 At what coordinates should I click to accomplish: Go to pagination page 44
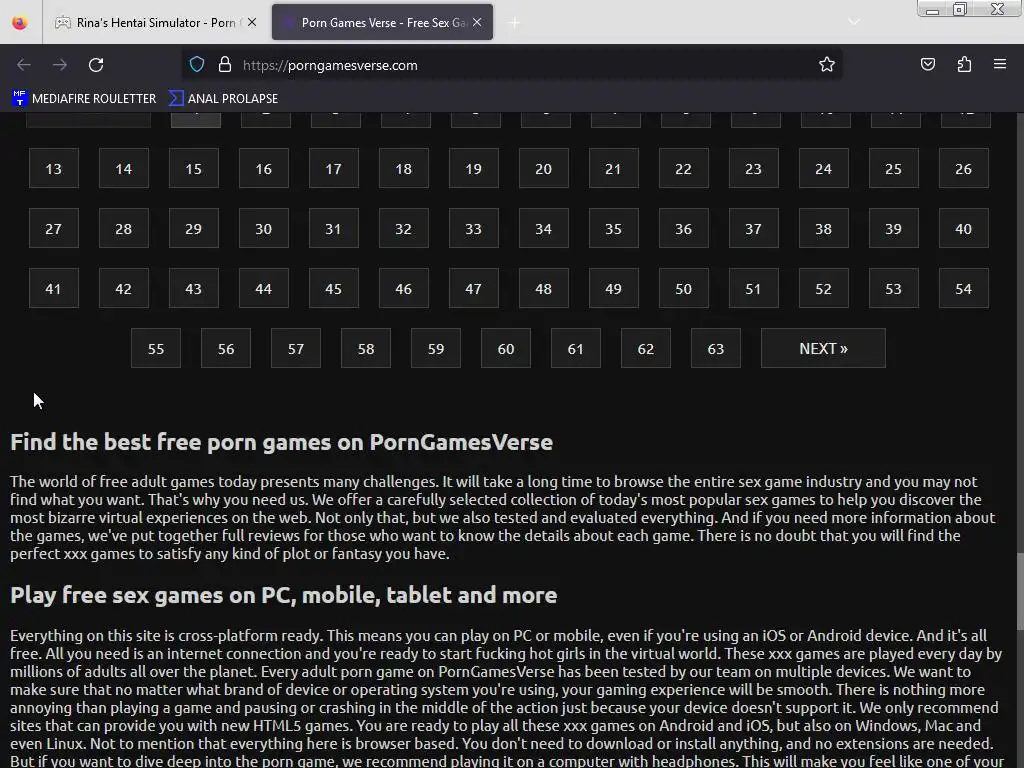click(263, 289)
